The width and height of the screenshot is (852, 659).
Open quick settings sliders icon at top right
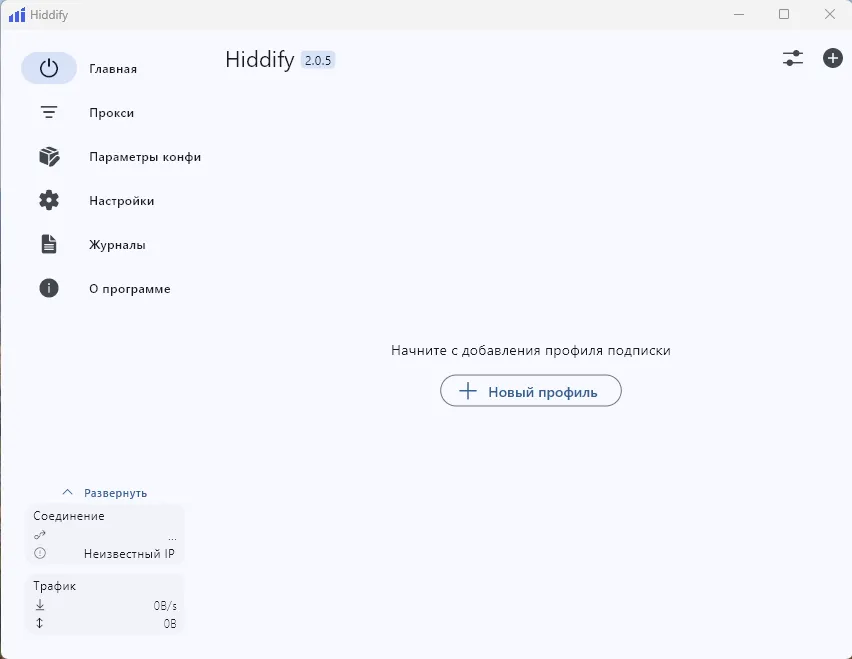point(792,58)
